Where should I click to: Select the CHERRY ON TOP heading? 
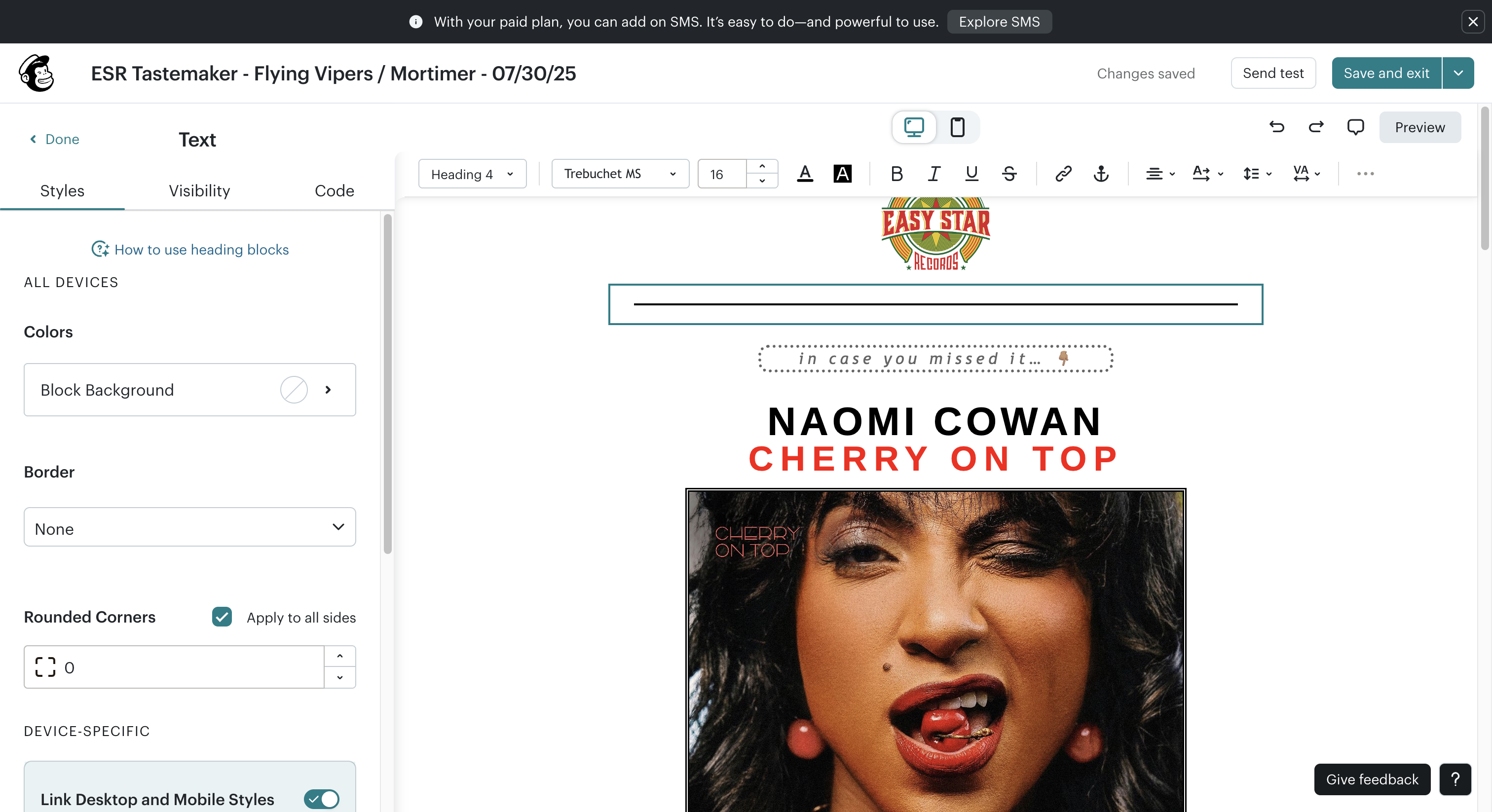click(x=933, y=459)
